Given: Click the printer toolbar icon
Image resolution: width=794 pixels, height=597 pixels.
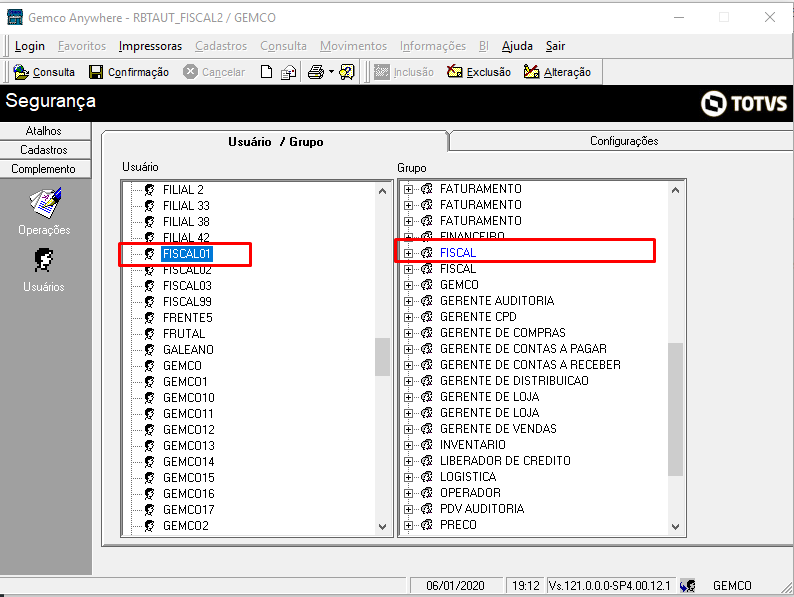Looking at the screenshot, I should point(316,72).
